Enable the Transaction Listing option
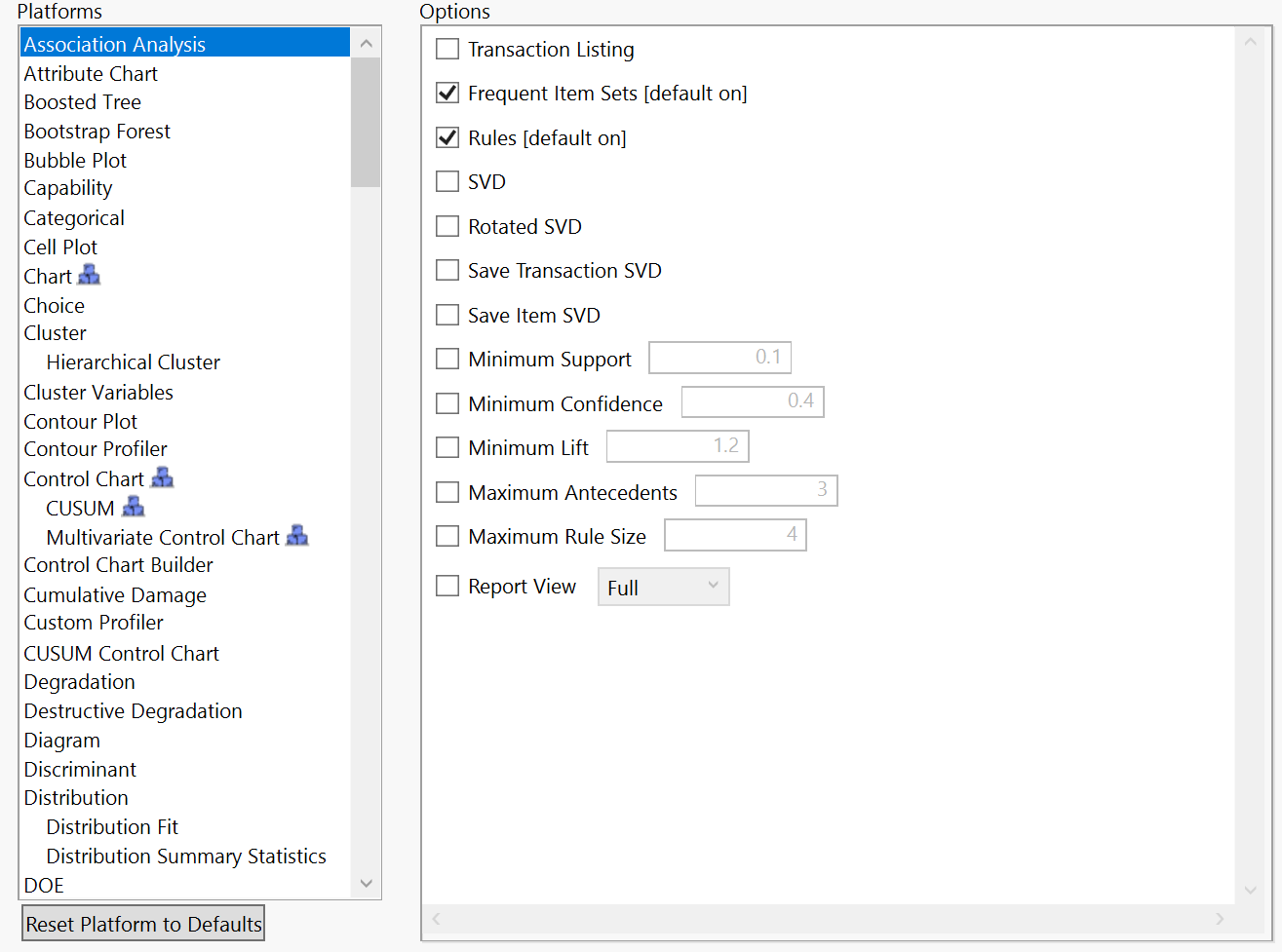1282x952 pixels. pyautogui.click(x=447, y=48)
